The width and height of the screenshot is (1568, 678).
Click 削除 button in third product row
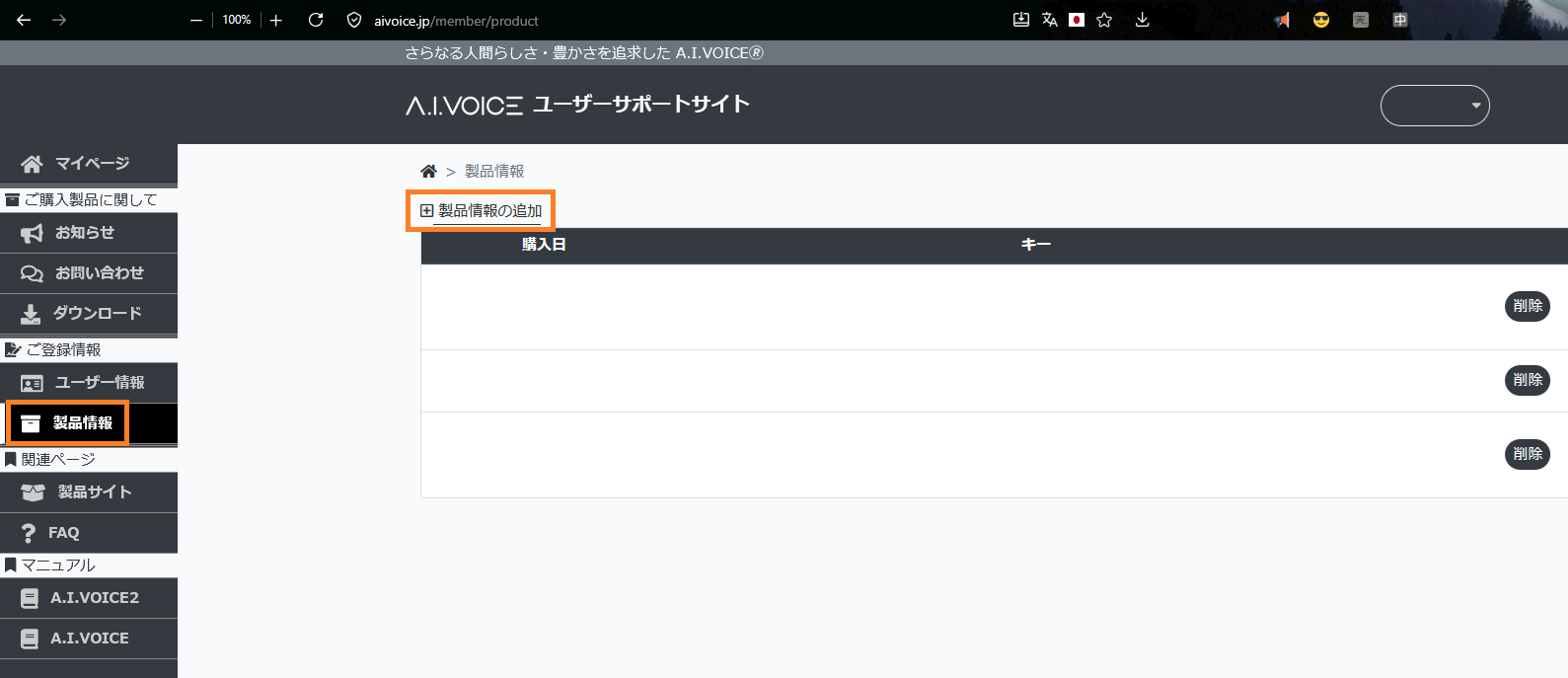[x=1528, y=454]
